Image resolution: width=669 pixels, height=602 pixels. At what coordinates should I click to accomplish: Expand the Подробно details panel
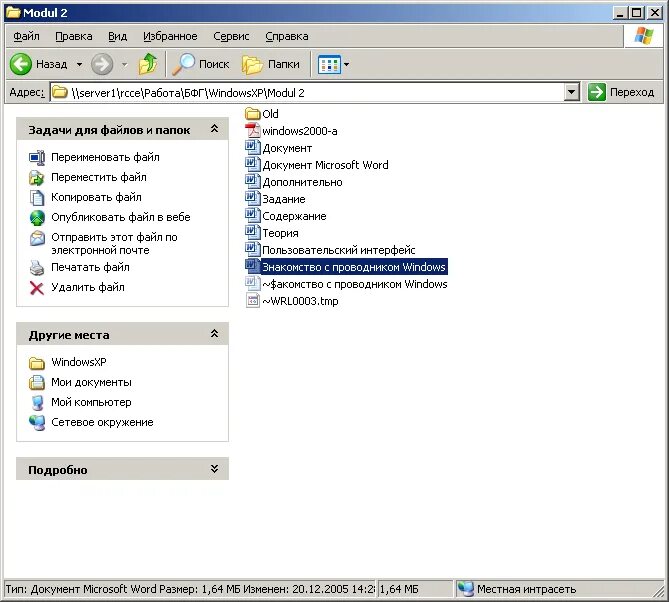point(215,469)
